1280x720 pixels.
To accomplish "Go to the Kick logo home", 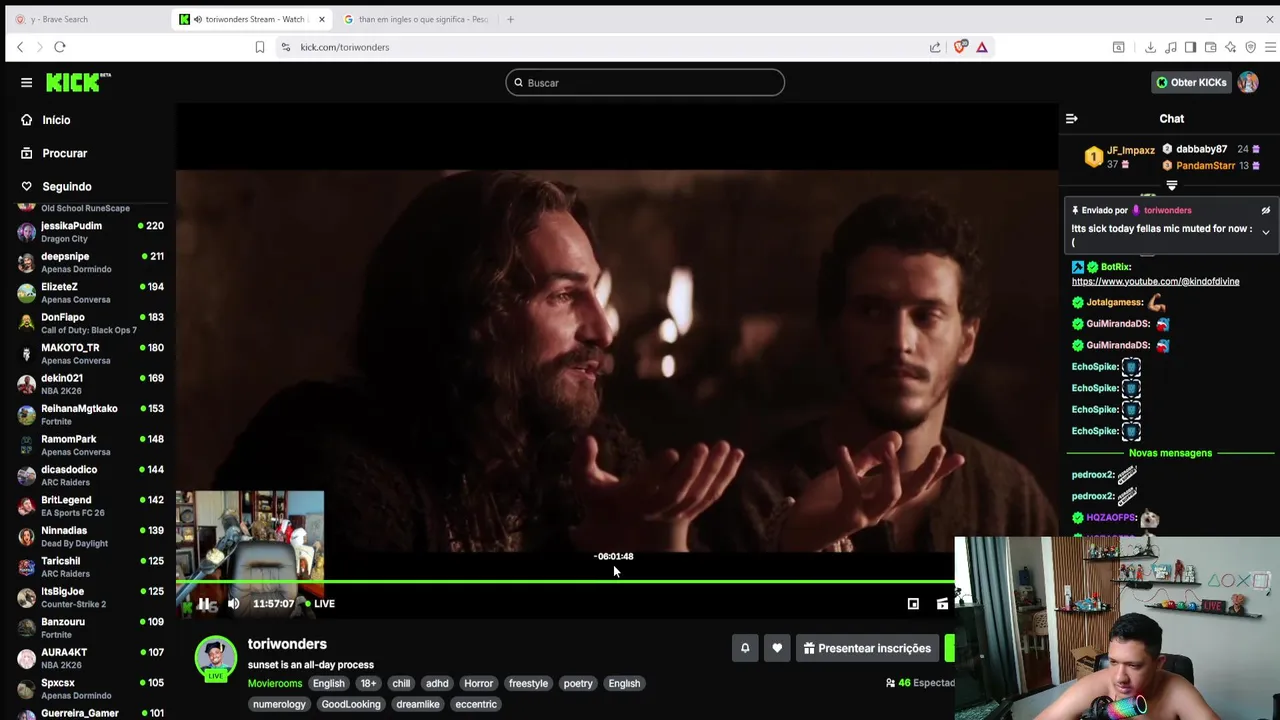I will [78, 82].
